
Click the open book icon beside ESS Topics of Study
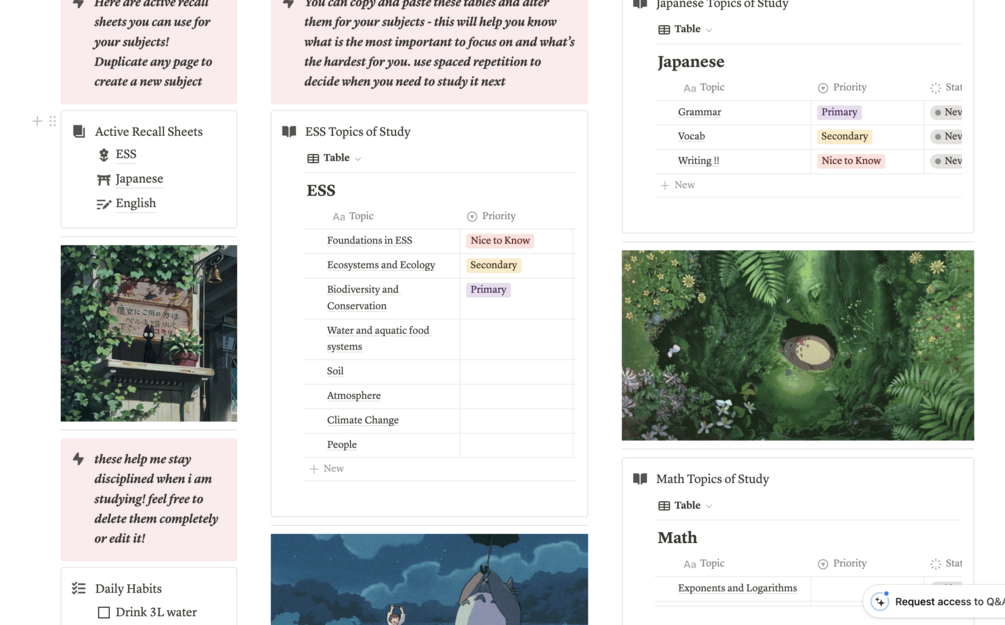point(289,131)
